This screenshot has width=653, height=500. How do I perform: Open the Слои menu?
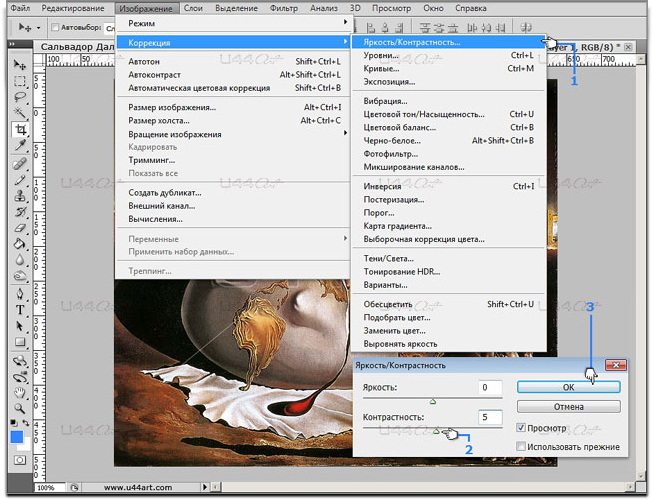tap(193, 8)
